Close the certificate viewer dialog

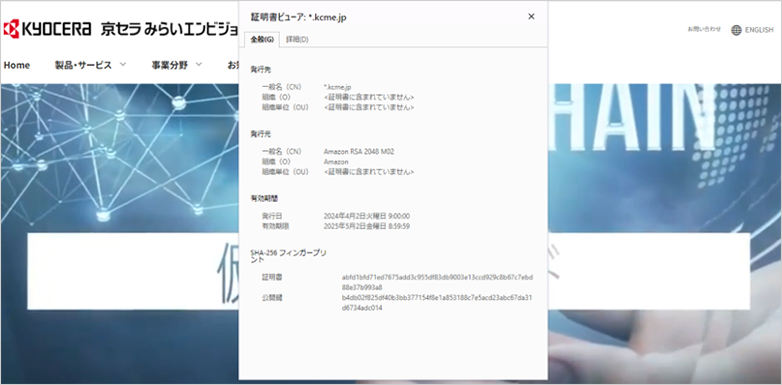point(531,16)
